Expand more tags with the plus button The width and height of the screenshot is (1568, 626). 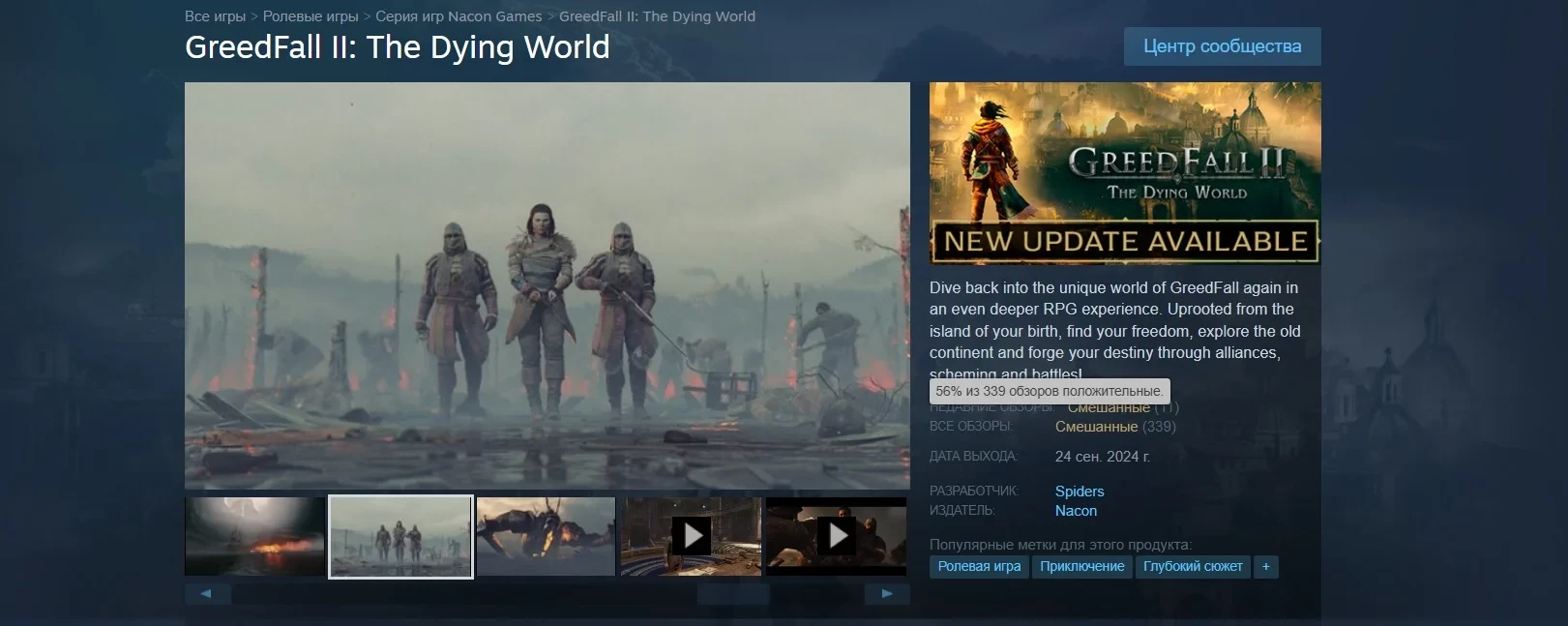pos(1265,567)
